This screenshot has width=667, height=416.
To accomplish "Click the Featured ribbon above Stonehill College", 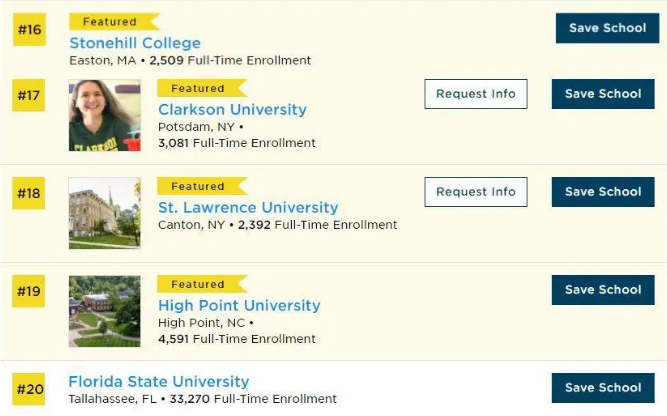I will click(112, 22).
